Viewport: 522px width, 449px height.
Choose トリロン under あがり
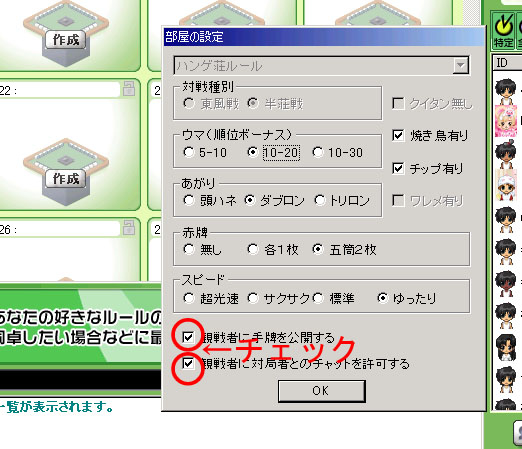pyautogui.click(x=319, y=200)
